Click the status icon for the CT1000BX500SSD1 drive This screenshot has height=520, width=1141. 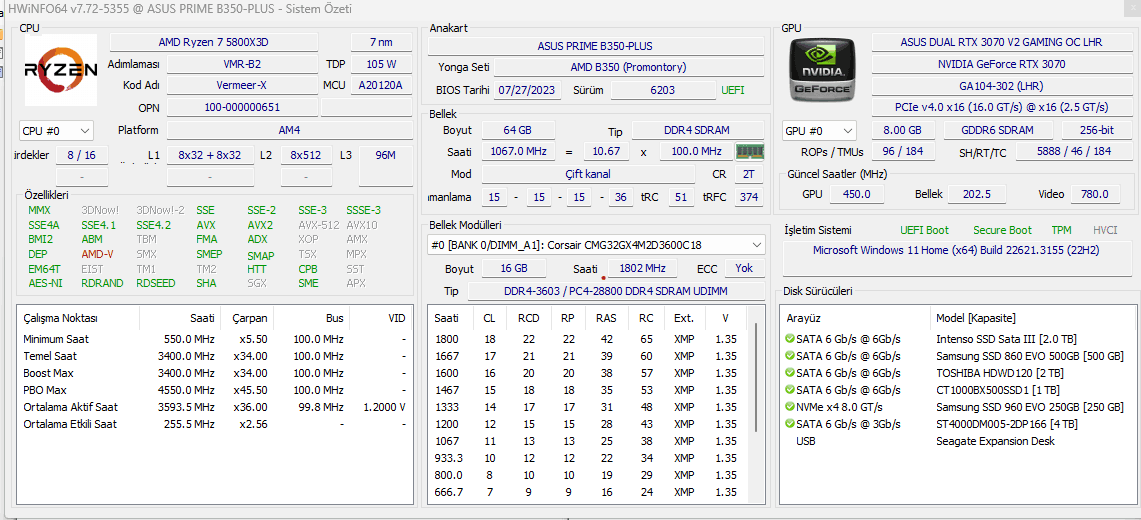coord(790,391)
